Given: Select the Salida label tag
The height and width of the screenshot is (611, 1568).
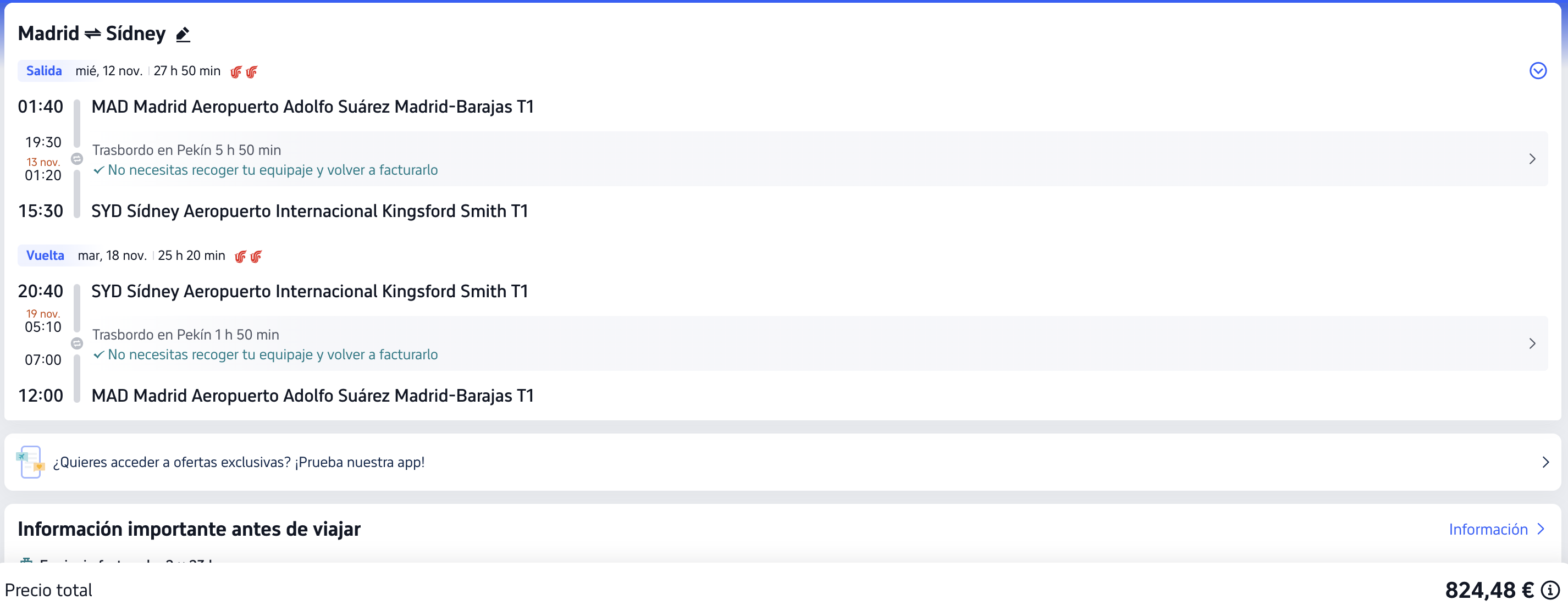Looking at the screenshot, I should [44, 70].
